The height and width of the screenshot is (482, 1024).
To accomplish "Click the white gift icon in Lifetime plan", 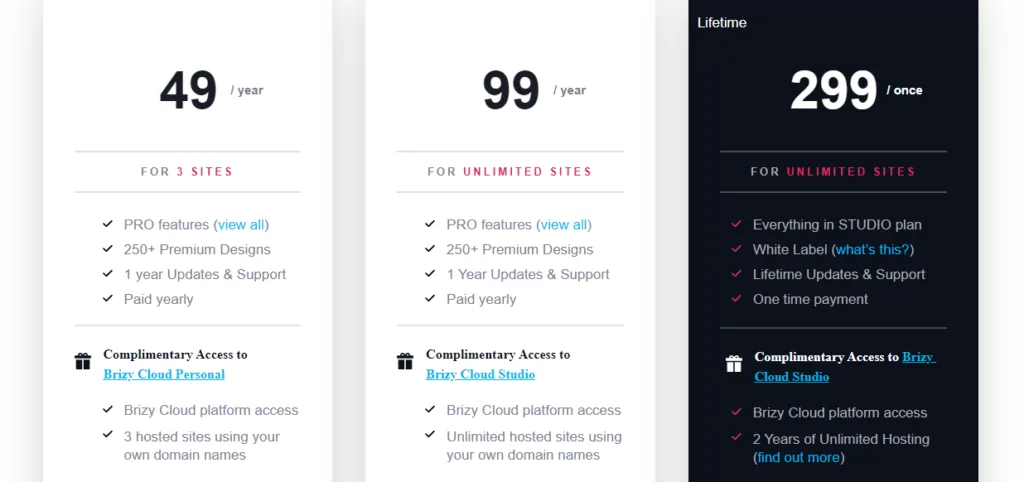I will point(733,364).
